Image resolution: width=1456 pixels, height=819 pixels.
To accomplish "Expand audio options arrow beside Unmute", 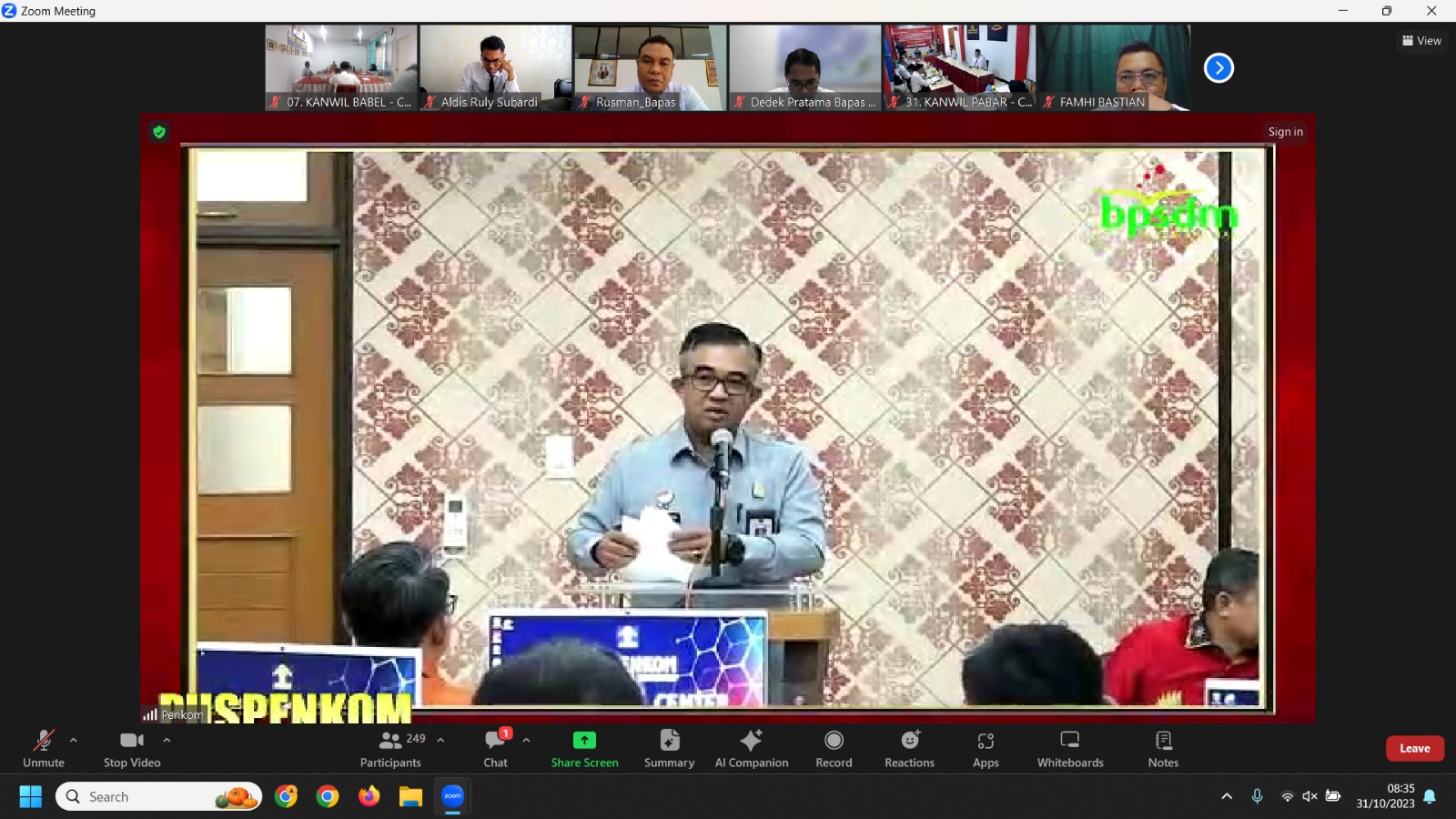I will point(74,740).
